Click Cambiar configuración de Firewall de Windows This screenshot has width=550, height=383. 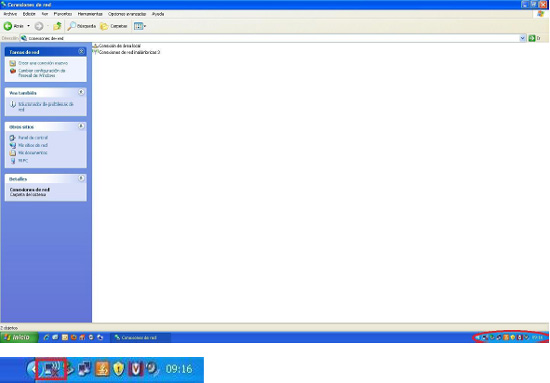pyautogui.click(x=42, y=73)
